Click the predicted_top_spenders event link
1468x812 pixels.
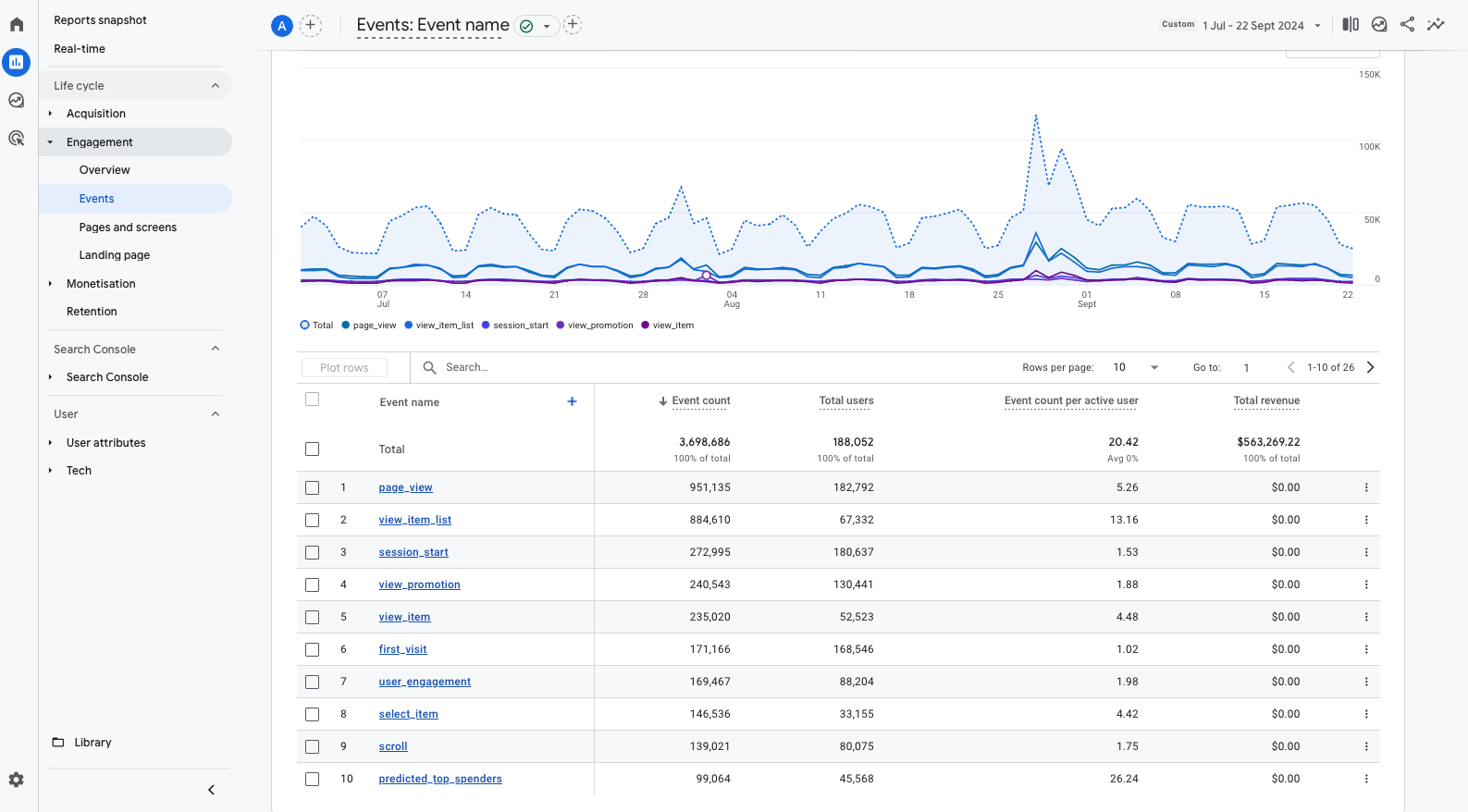coord(440,779)
